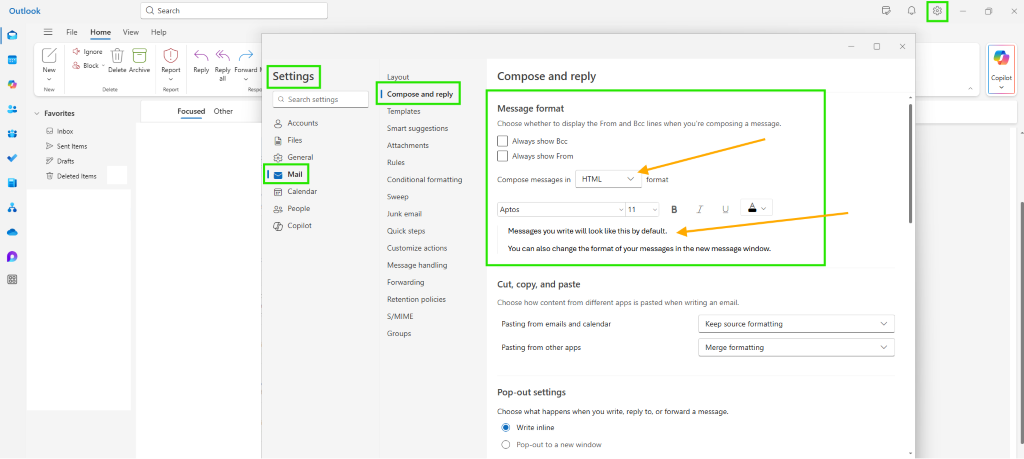Open People in the left app rail
The height and width of the screenshot is (459, 1024).
[x=12, y=109]
